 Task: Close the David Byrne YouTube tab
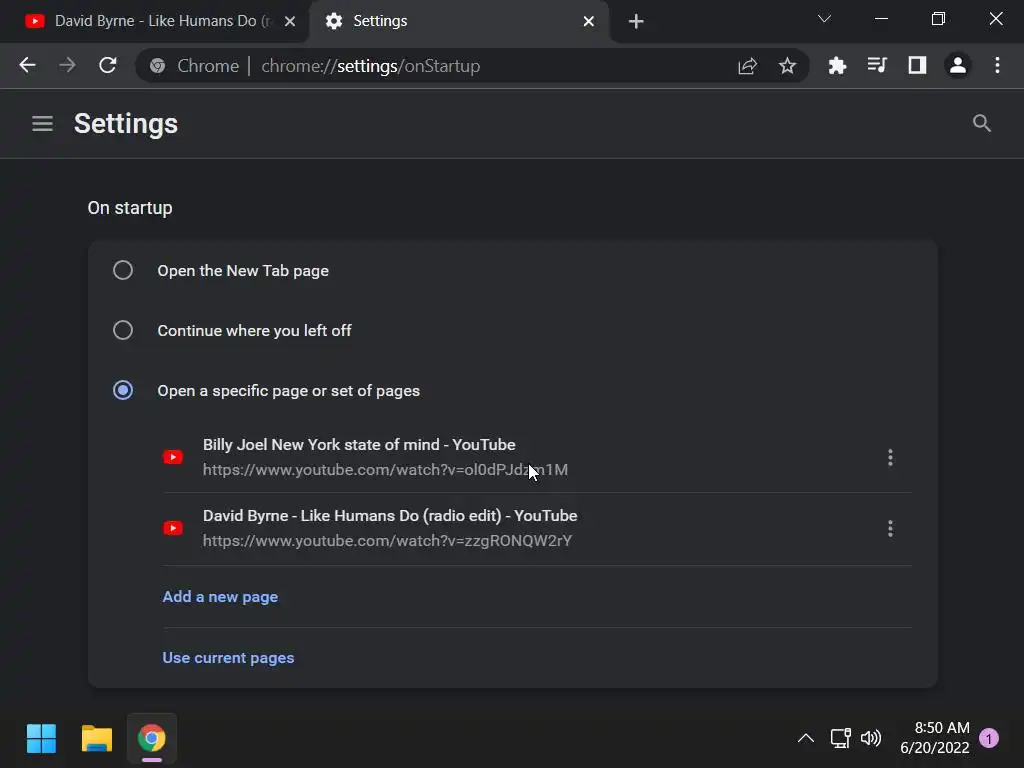click(x=290, y=22)
